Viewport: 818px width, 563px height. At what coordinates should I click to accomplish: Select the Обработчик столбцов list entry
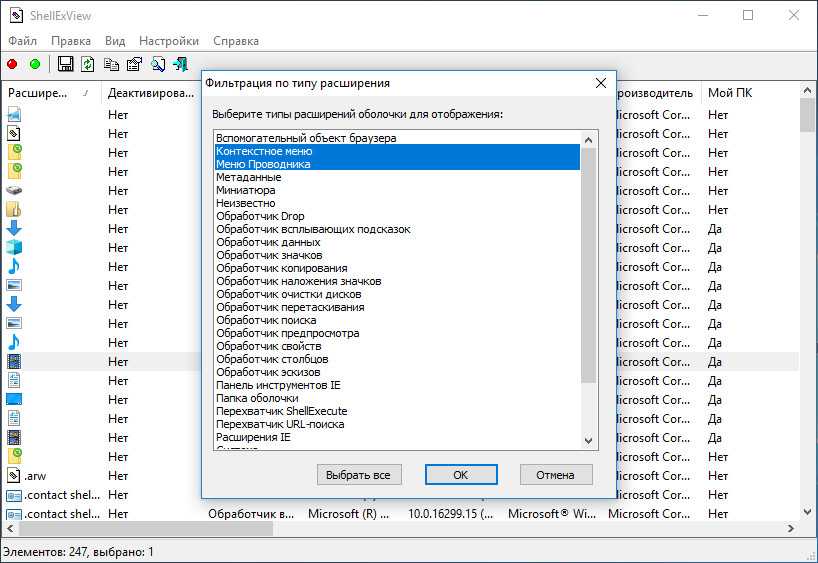pos(397,359)
